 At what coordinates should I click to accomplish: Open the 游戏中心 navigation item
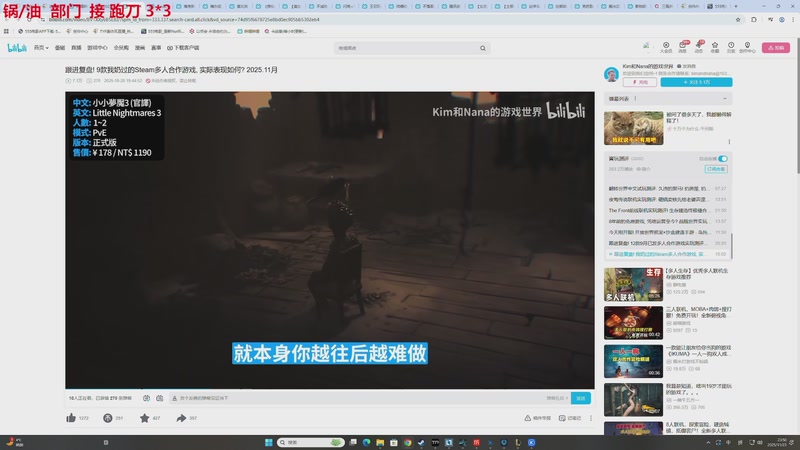(97, 47)
